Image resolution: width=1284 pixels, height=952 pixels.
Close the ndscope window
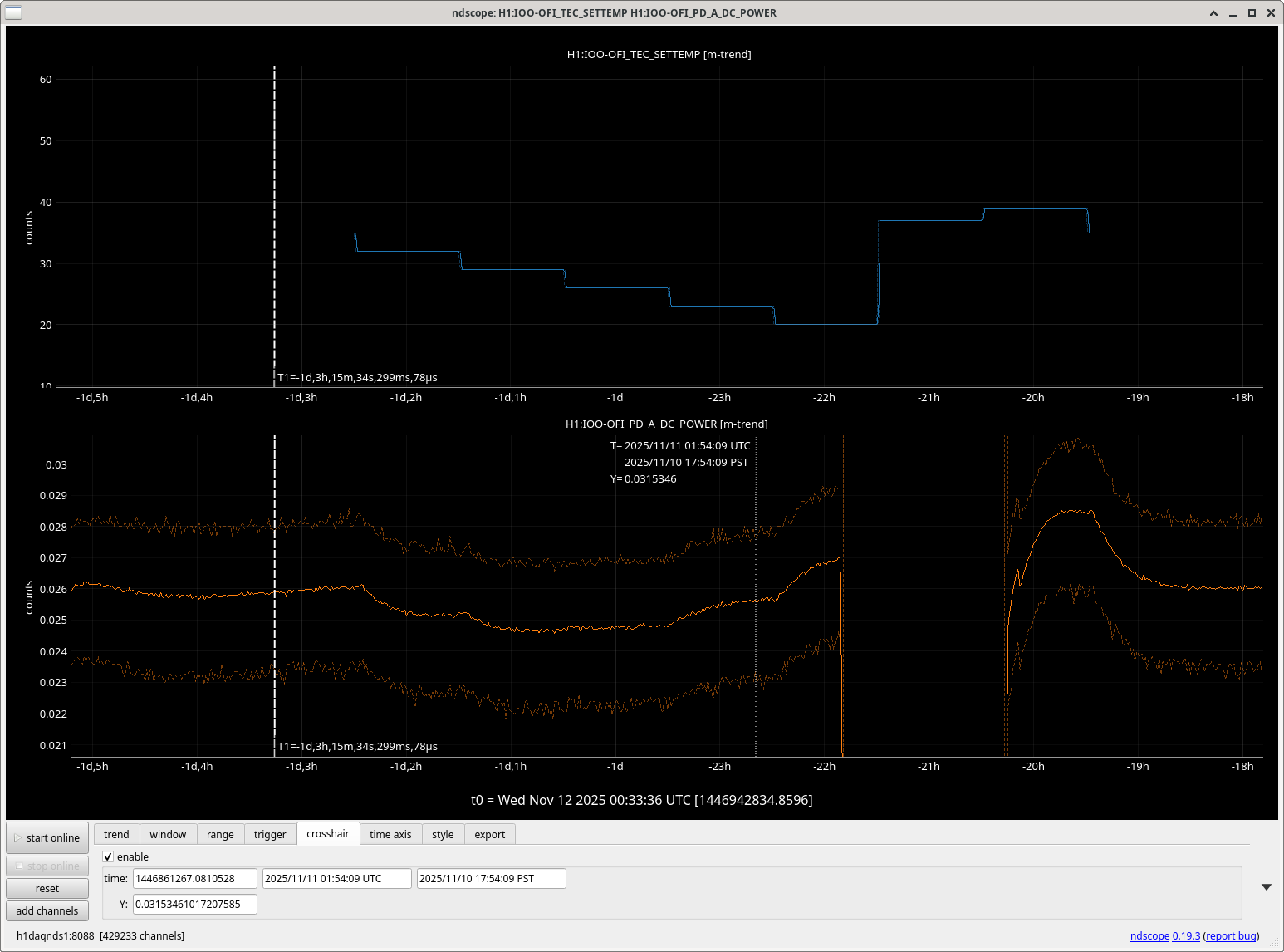tap(1271, 12)
